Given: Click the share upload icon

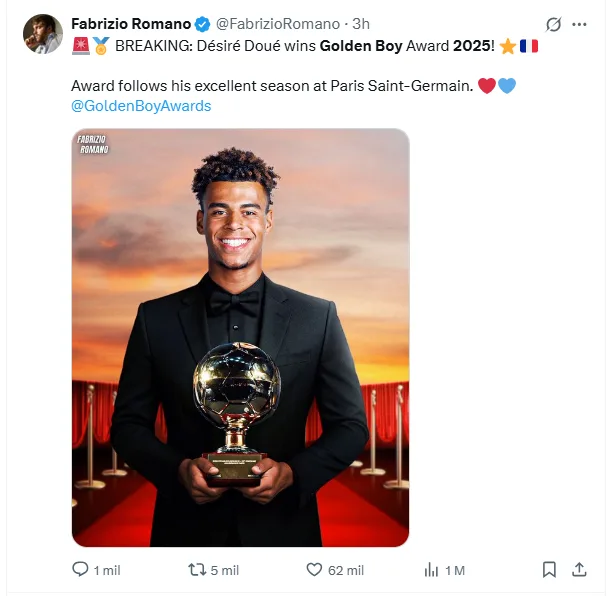Looking at the screenshot, I should pos(579,570).
